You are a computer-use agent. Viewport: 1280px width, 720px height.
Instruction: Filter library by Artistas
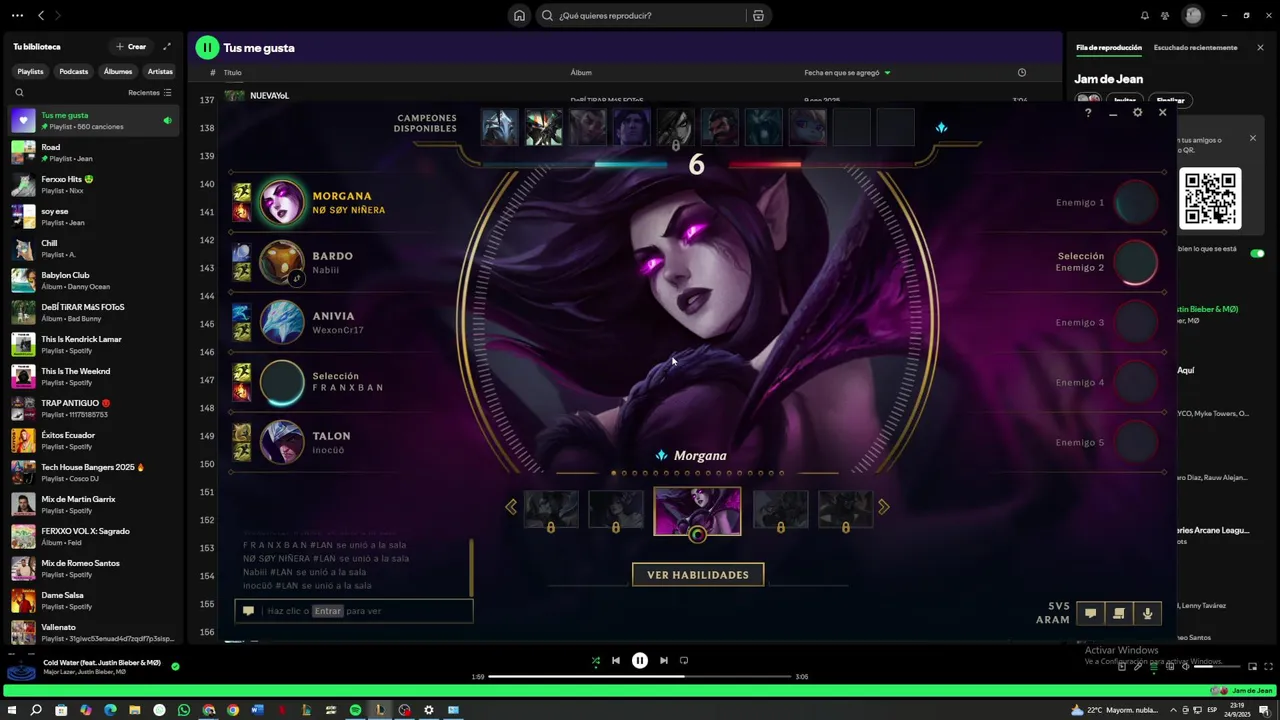coord(160,71)
